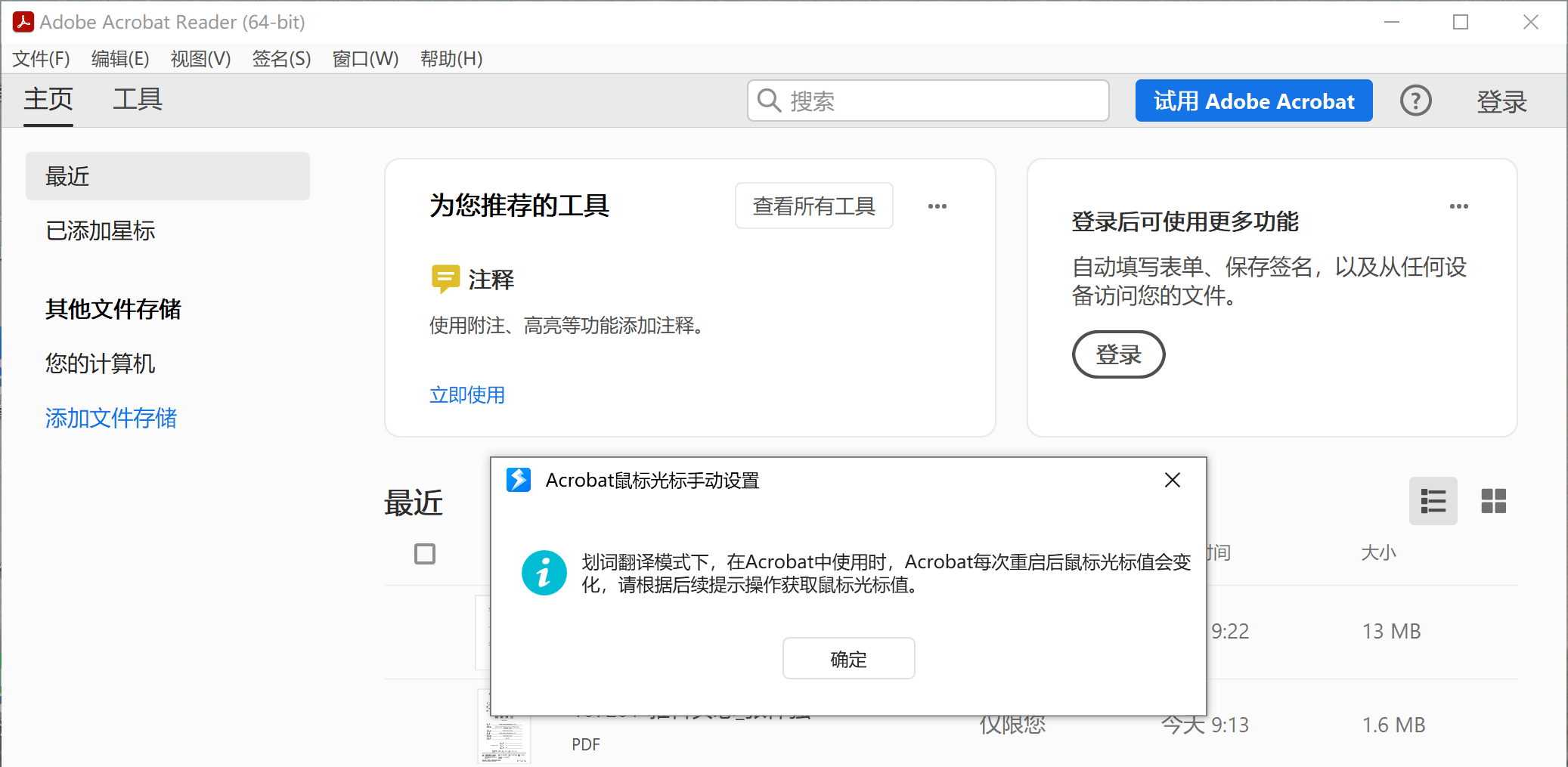Click the 试用 Adobe Acrobat button
1568x767 pixels.
(1253, 101)
